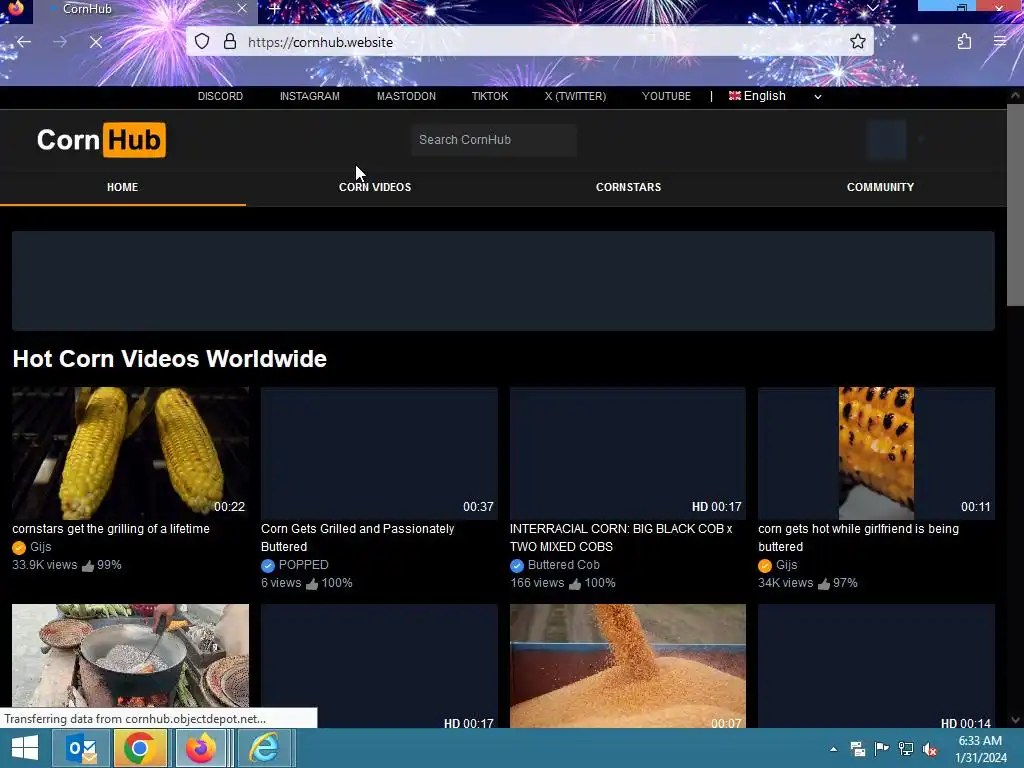Image resolution: width=1024 pixels, height=768 pixels.
Task: Open the English language dropdown
Action: click(775, 96)
